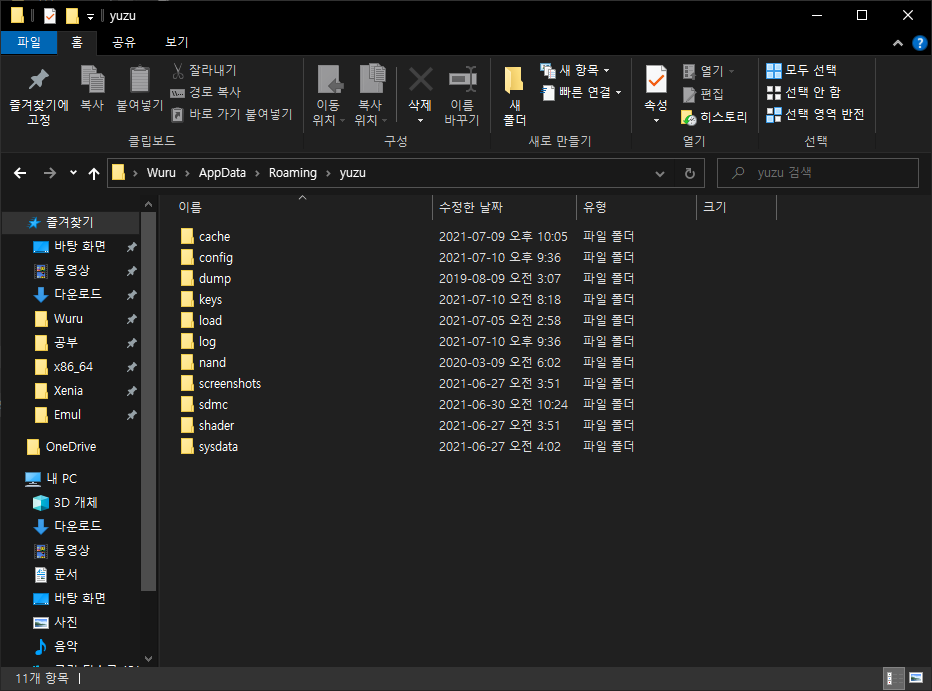The image size is (932, 691).
Task: Click the yuzu search (검색) box
Action: (x=818, y=173)
